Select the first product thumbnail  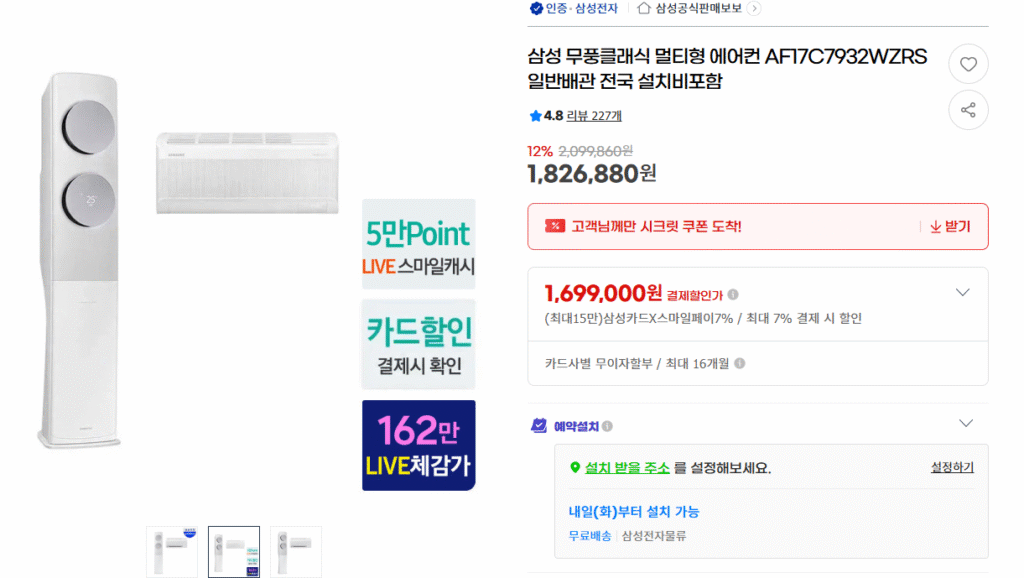(171, 551)
